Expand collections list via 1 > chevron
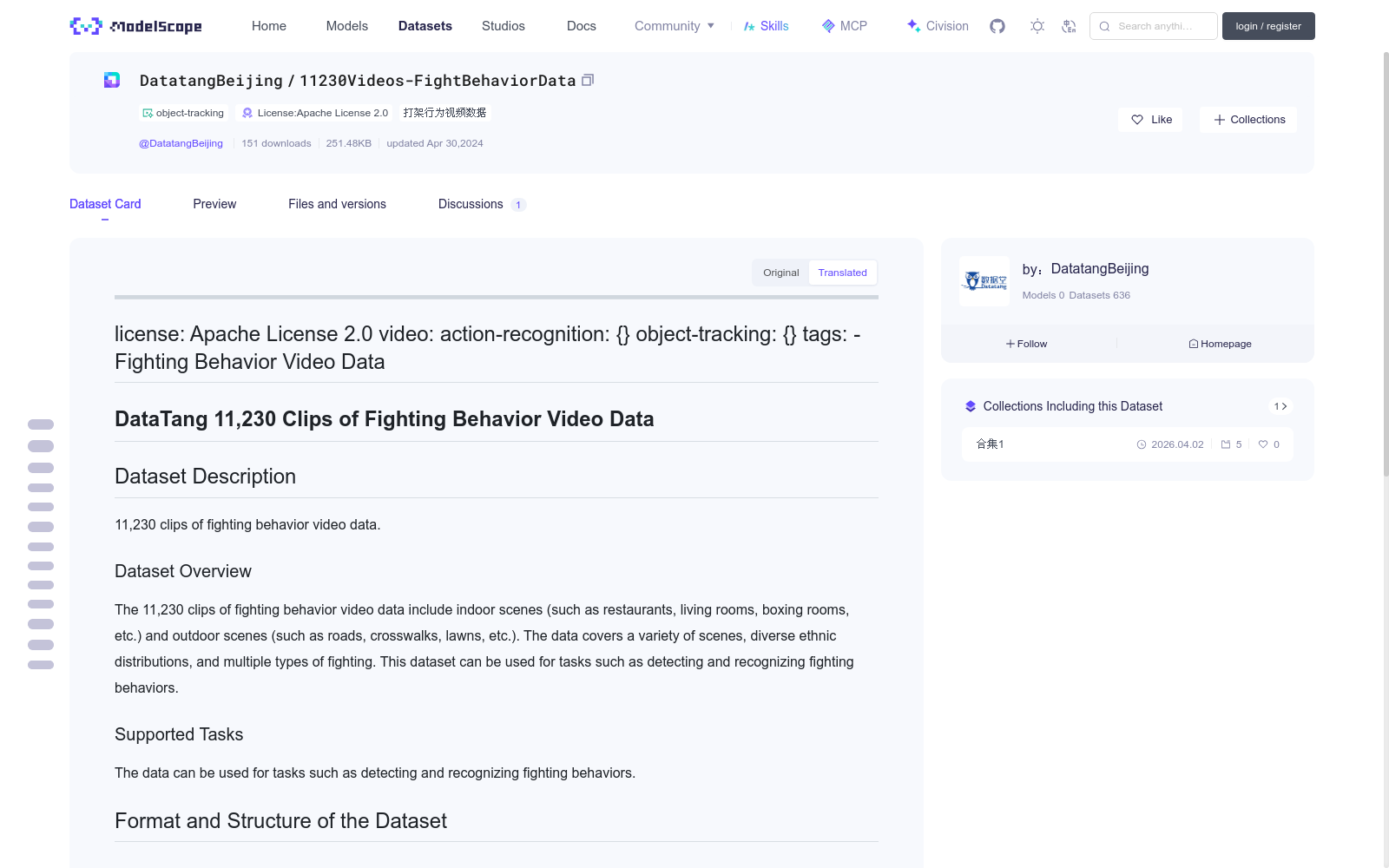Viewport: 1389px width, 868px height. pyautogui.click(x=1280, y=406)
